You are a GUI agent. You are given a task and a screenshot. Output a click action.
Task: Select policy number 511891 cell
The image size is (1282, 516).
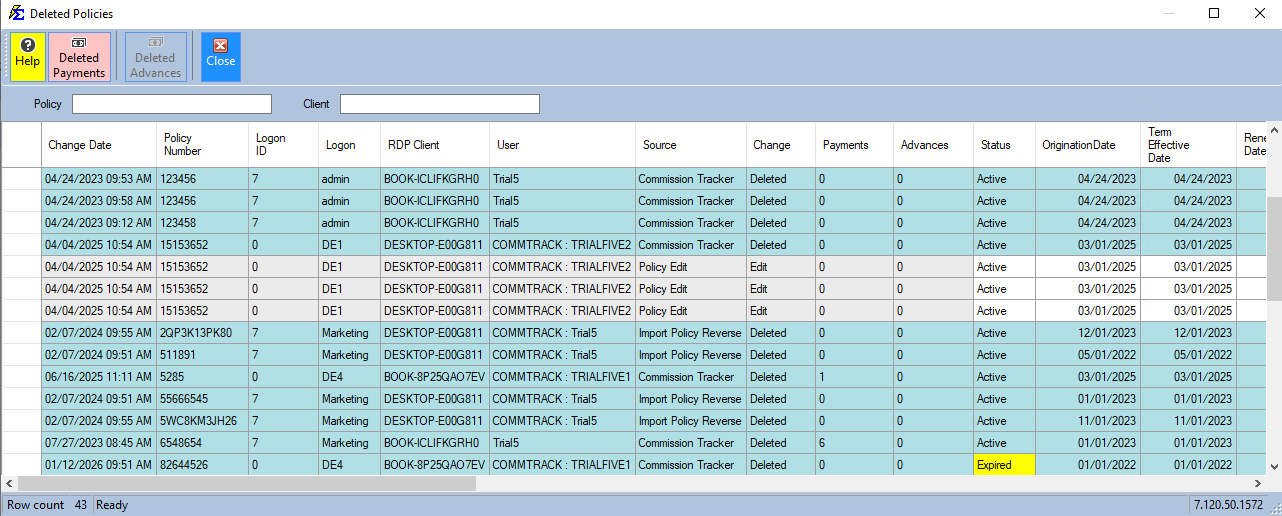click(203, 355)
